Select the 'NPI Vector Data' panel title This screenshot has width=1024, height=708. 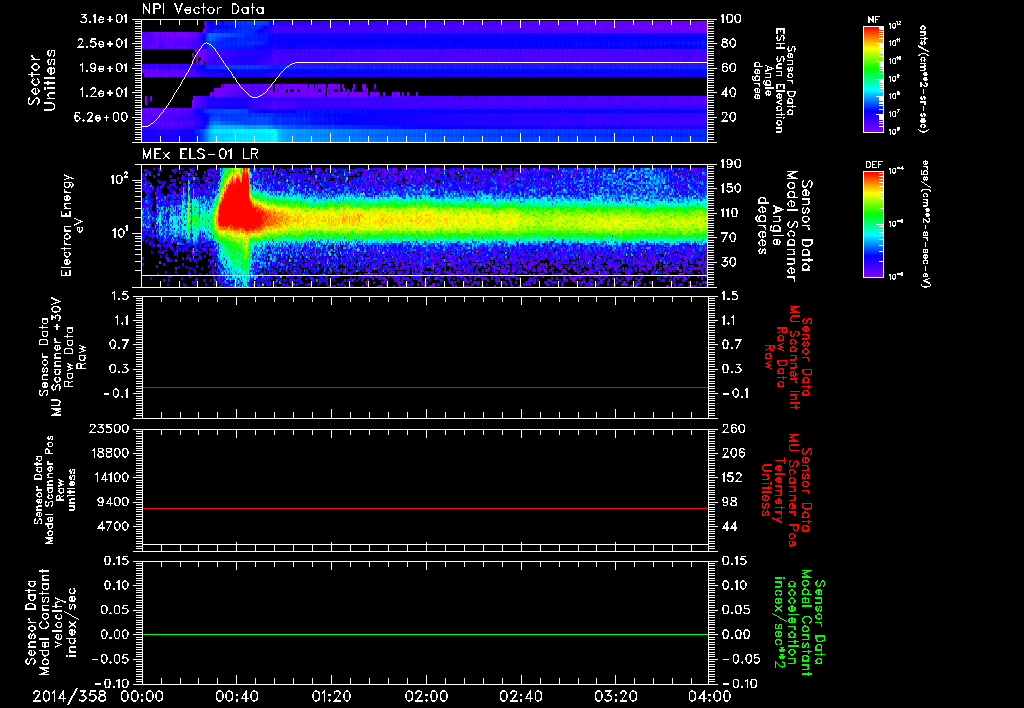click(x=203, y=9)
